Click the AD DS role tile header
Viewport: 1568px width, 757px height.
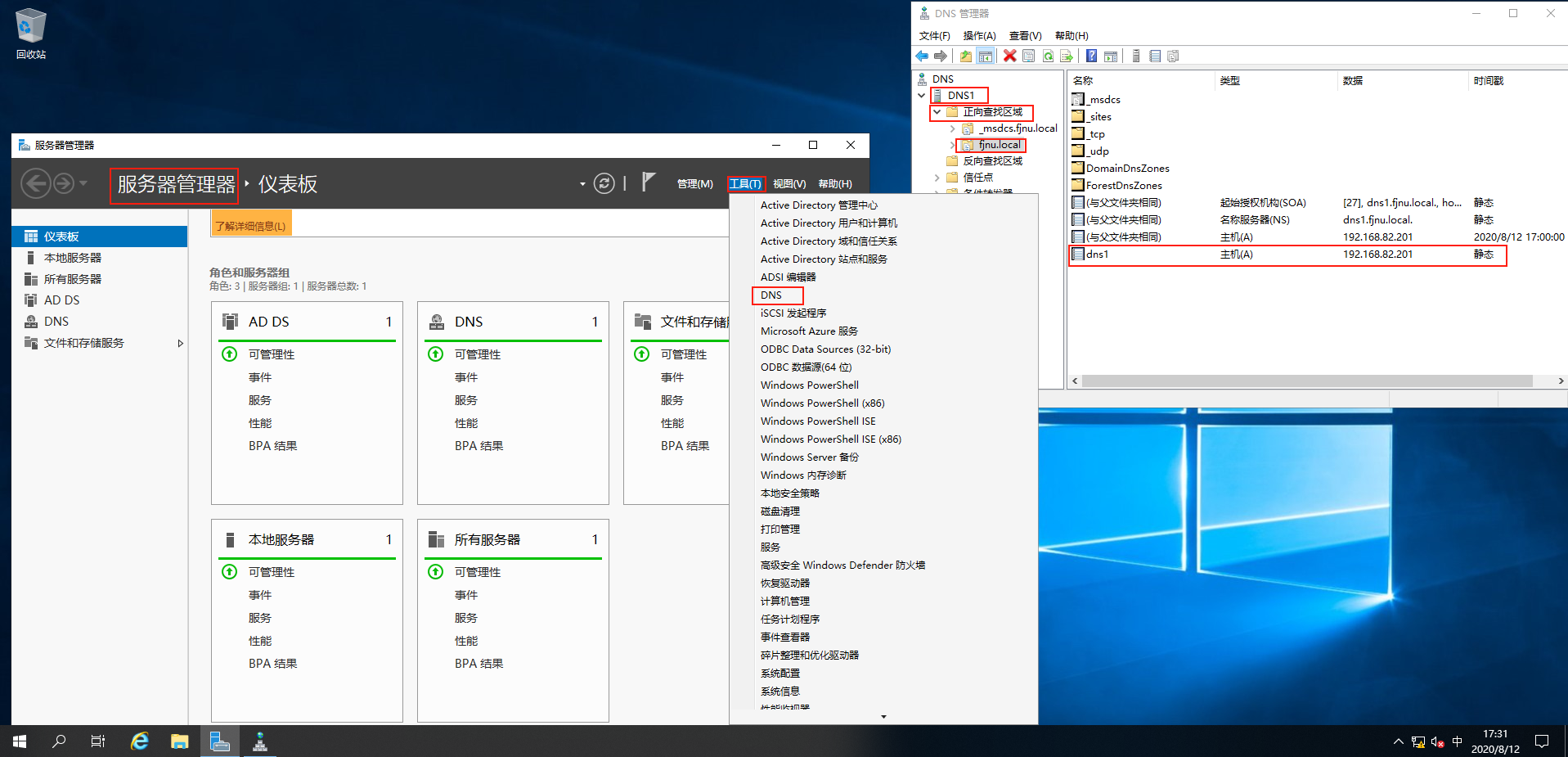point(307,322)
